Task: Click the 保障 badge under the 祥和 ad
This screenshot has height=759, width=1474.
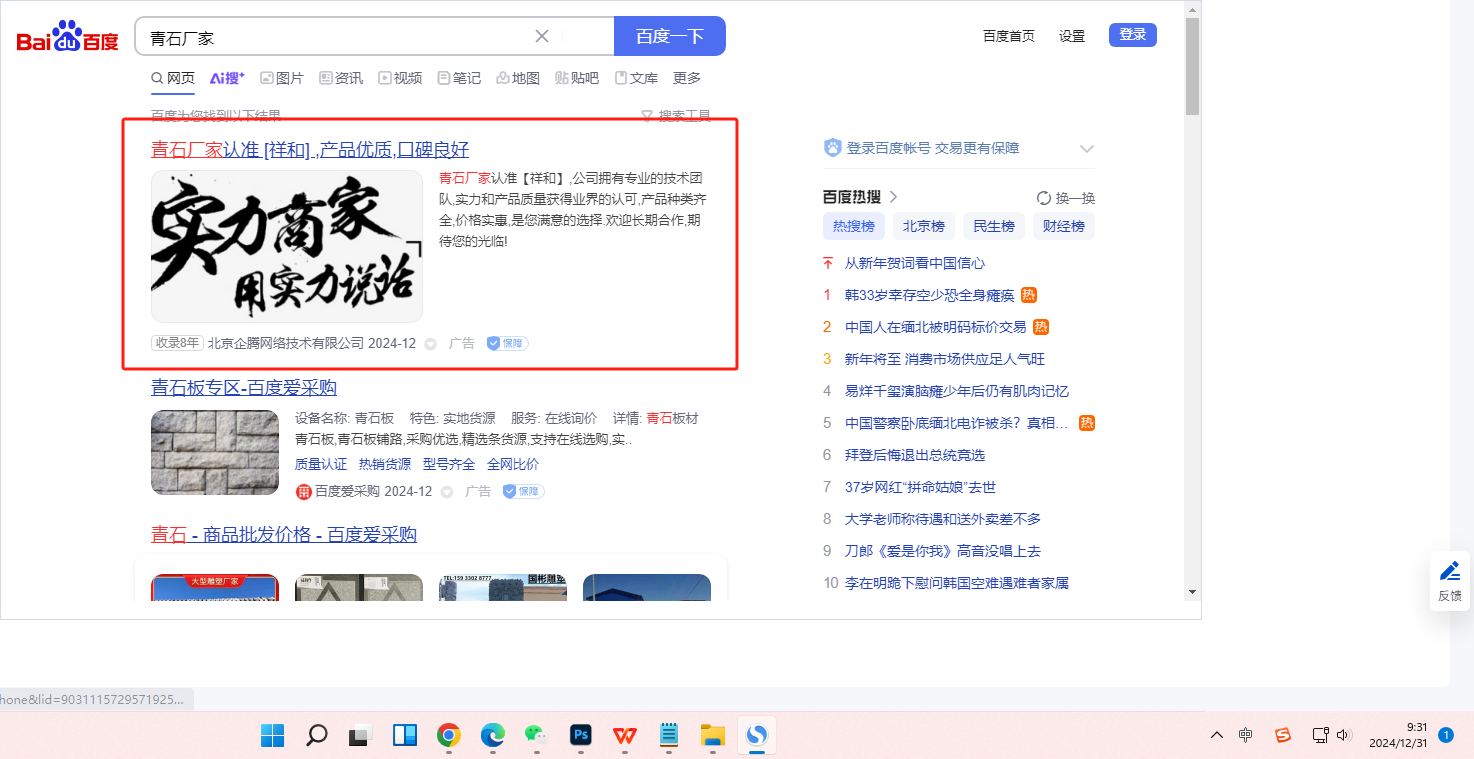Action: tap(508, 343)
